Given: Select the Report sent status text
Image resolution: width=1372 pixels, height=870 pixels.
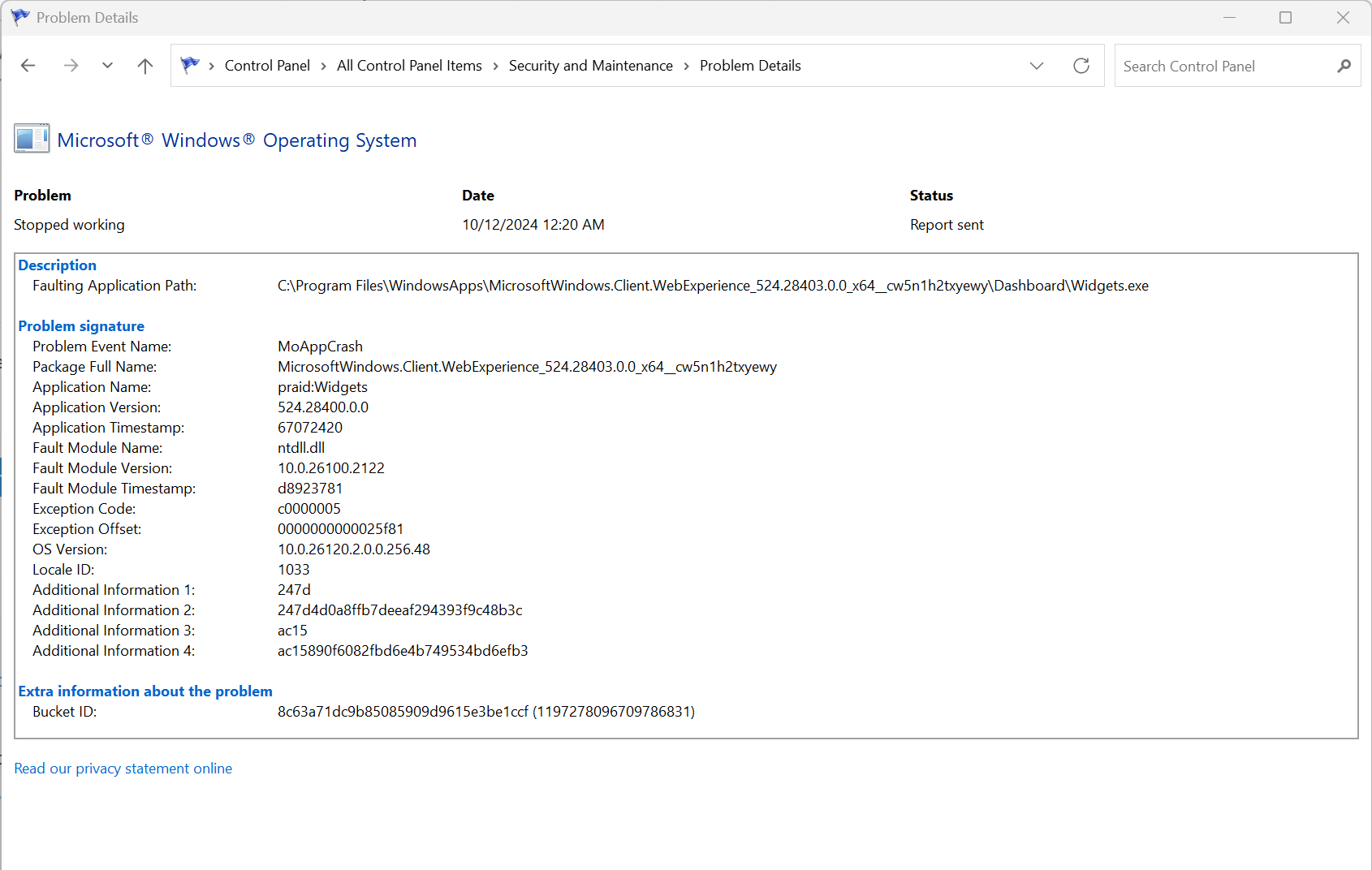Looking at the screenshot, I should pyautogui.click(x=947, y=225).
